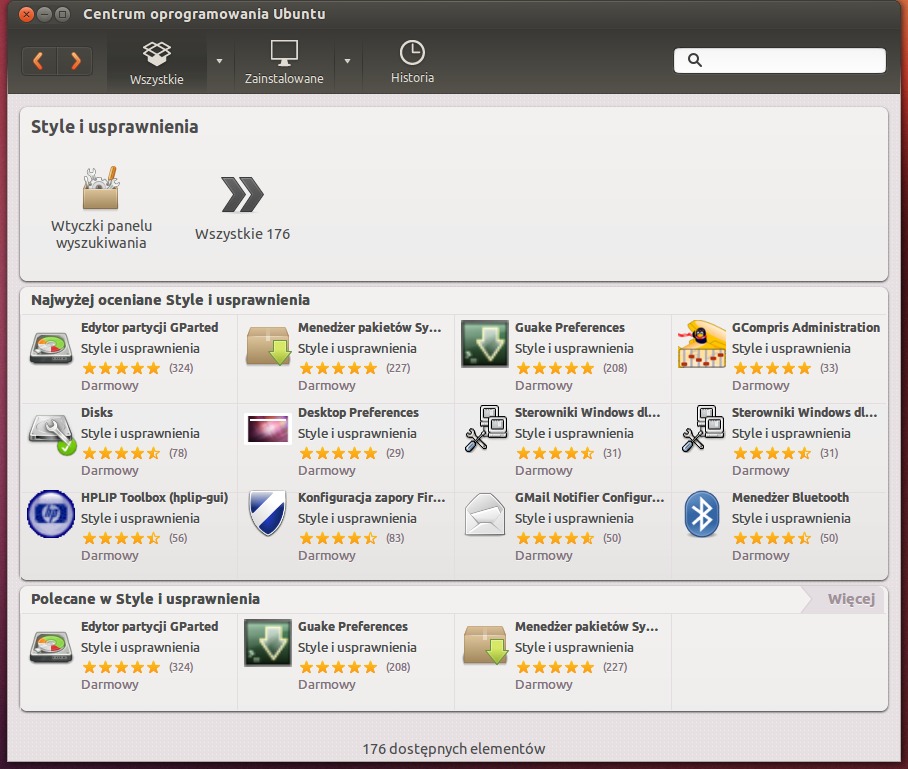The width and height of the screenshot is (908, 769).
Task: Go back with the left arrow button
Action: coord(39,61)
